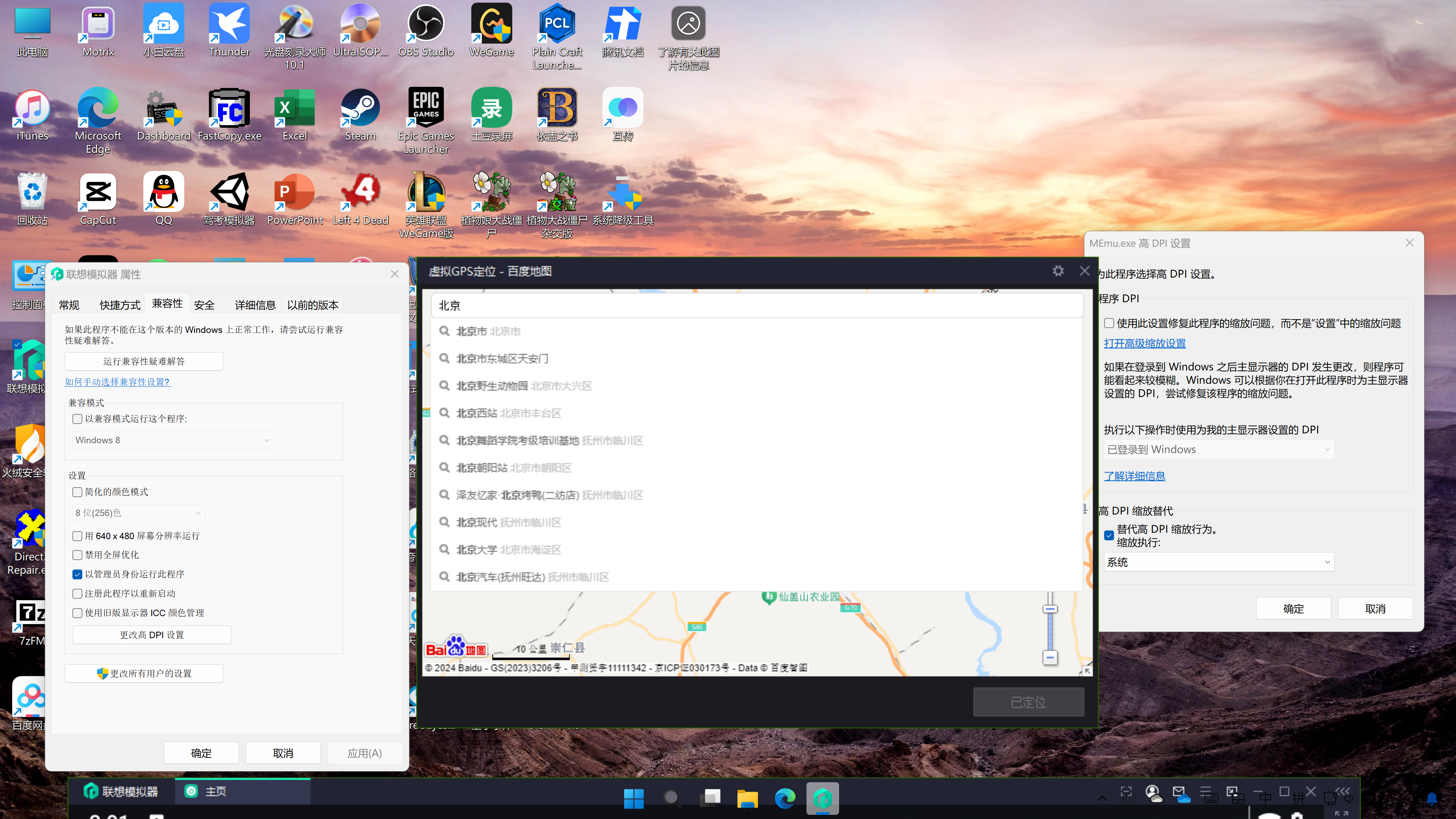Open the FastCopy.exe desktop icon
The image size is (1456, 819).
(229, 115)
